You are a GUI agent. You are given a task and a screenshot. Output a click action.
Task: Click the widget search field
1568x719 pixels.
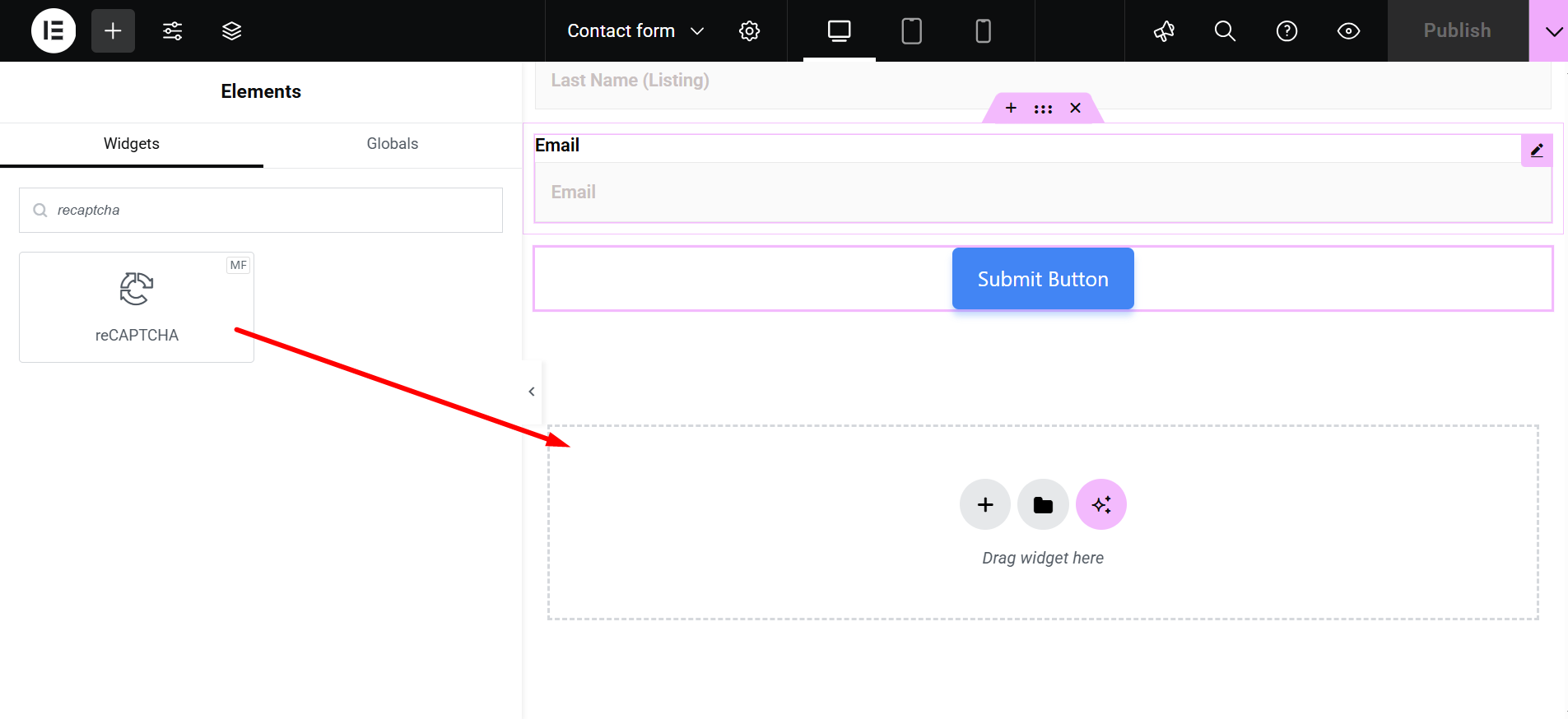pos(261,210)
